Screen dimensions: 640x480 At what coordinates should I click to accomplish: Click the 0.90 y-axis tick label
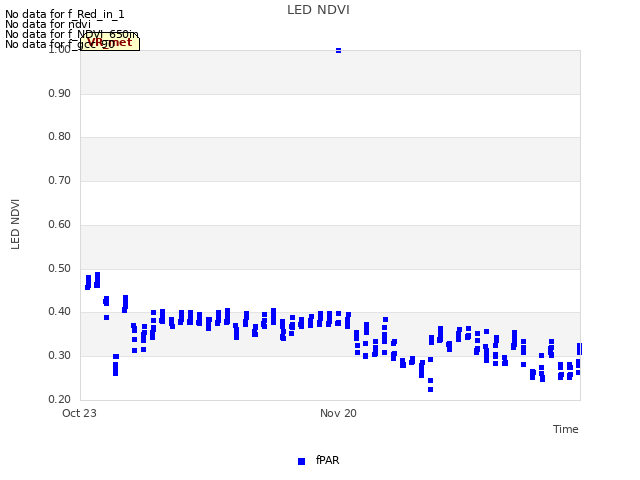pos(59,93)
